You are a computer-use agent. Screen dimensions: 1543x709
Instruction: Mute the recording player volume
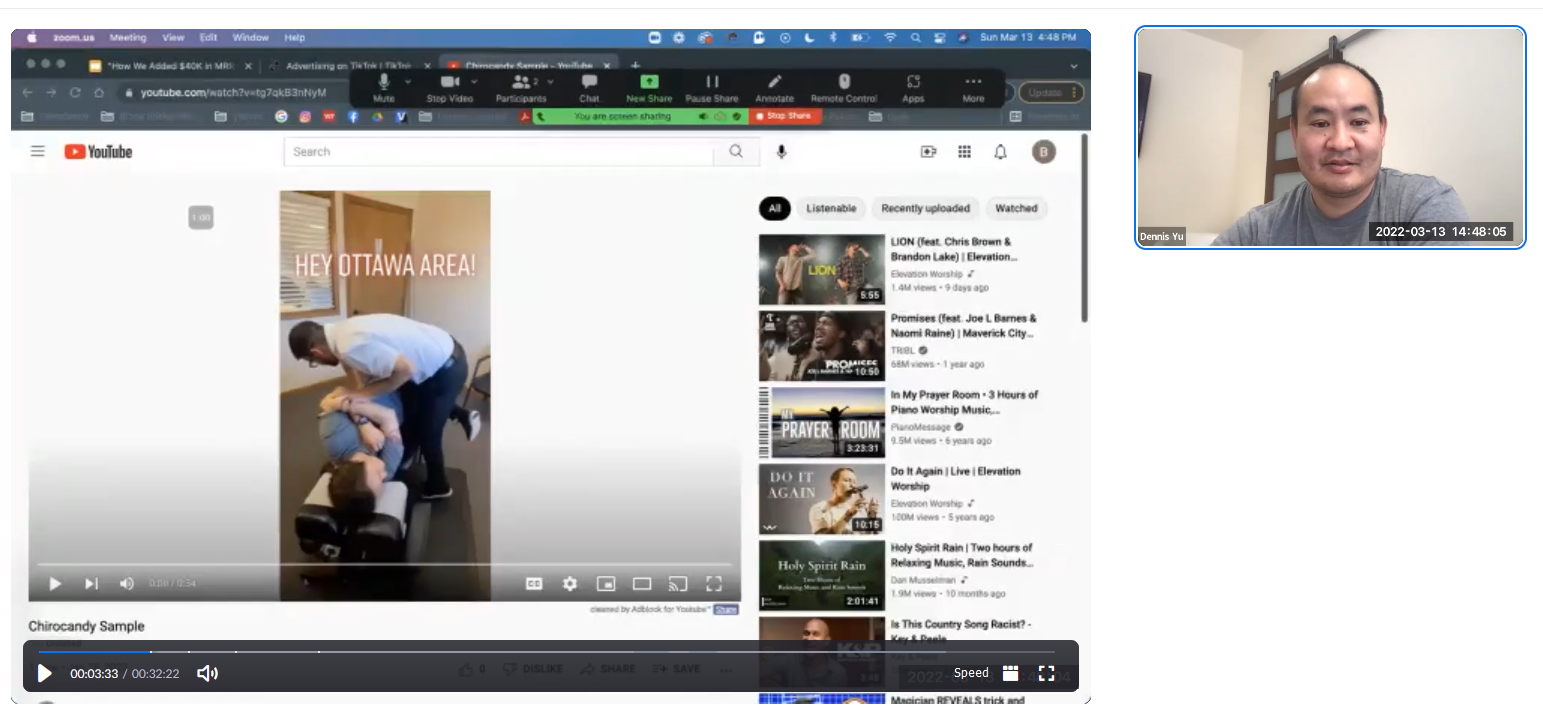tap(207, 673)
